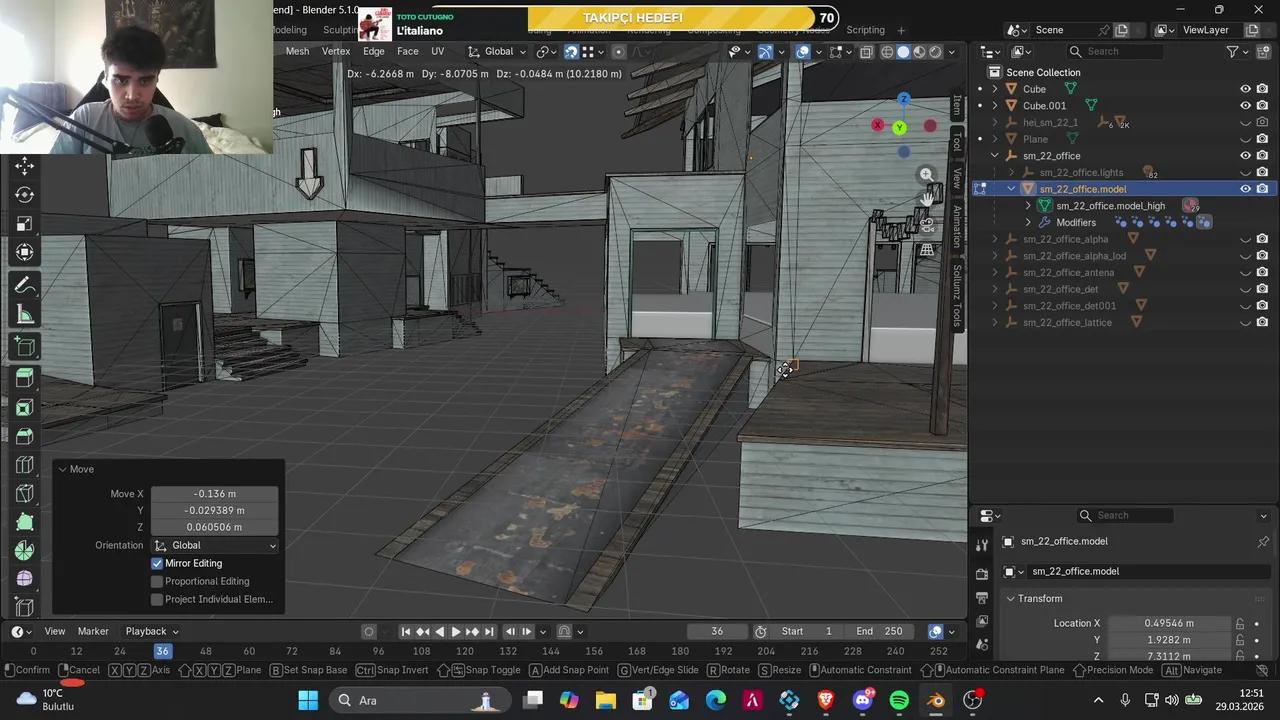The height and width of the screenshot is (720, 1280).
Task: Open the Windows Start menu
Action: pos(308,700)
